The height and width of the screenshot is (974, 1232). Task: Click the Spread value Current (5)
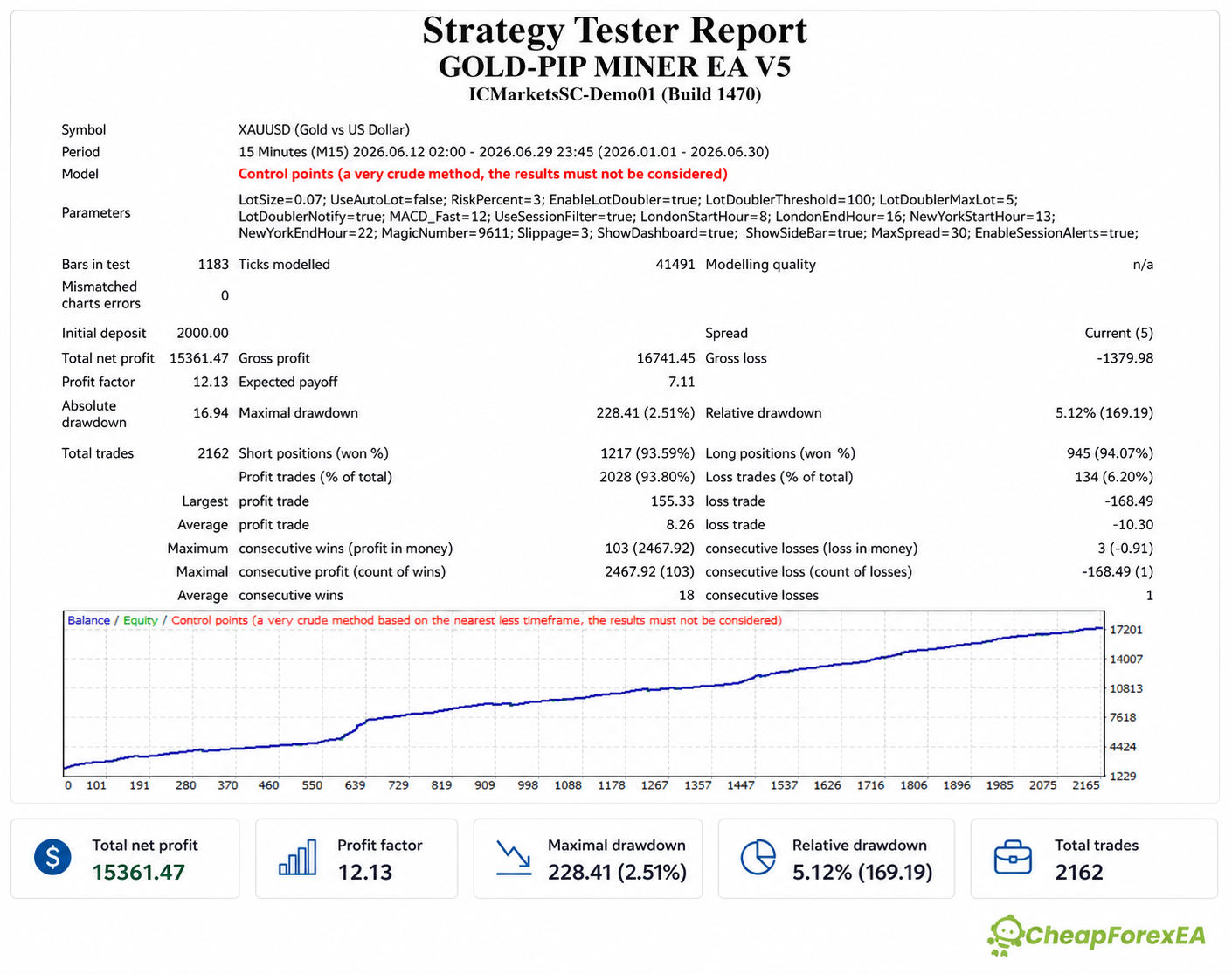1118,333
